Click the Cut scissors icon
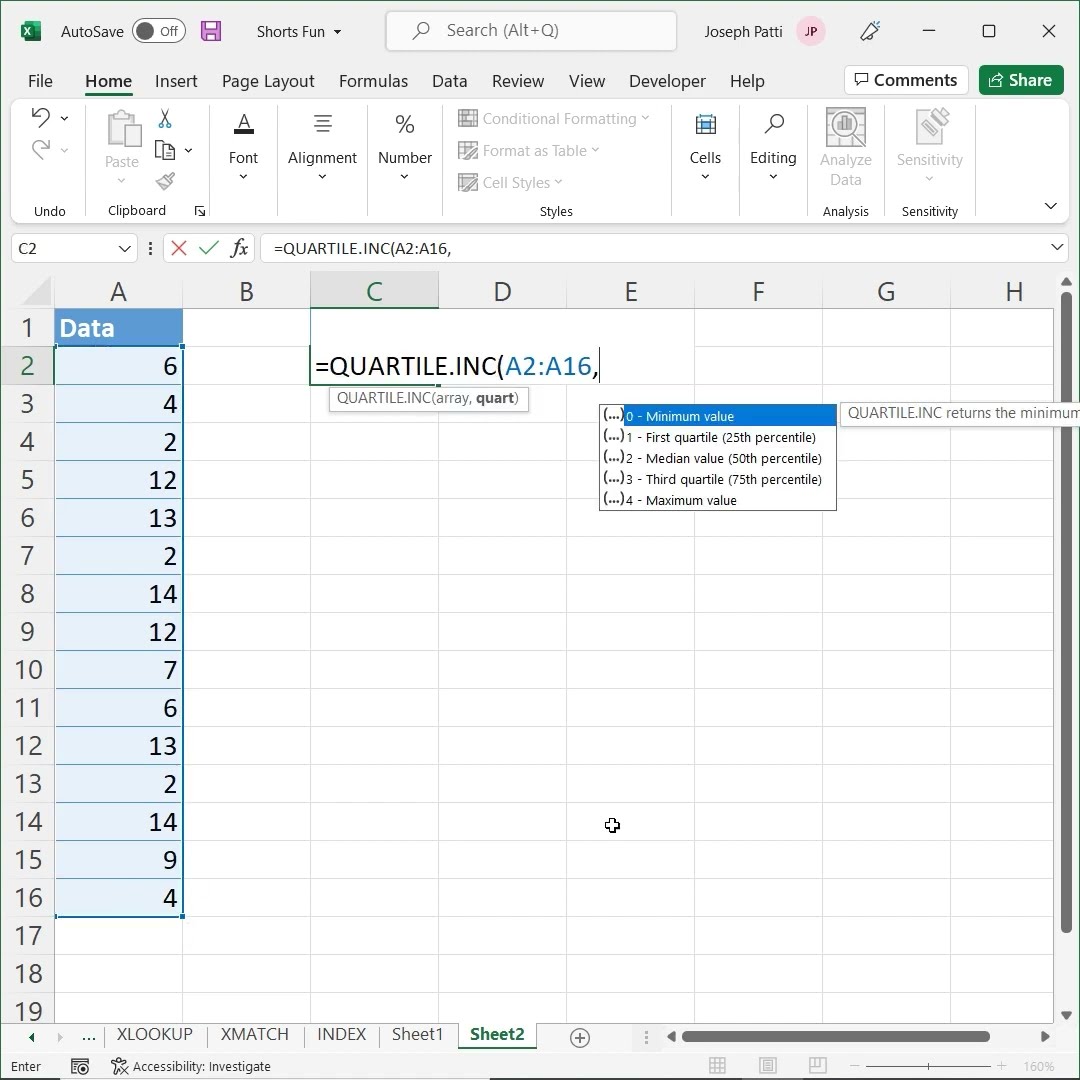Screen dimensions: 1080x1080 (165, 118)
